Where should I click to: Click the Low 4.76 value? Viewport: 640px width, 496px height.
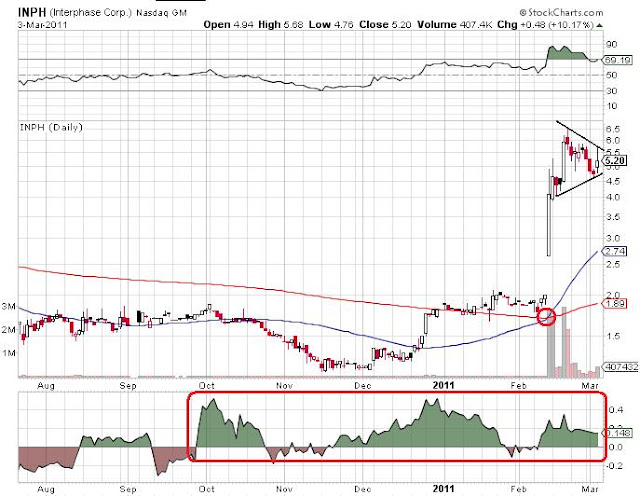click(x=331, y=24)
